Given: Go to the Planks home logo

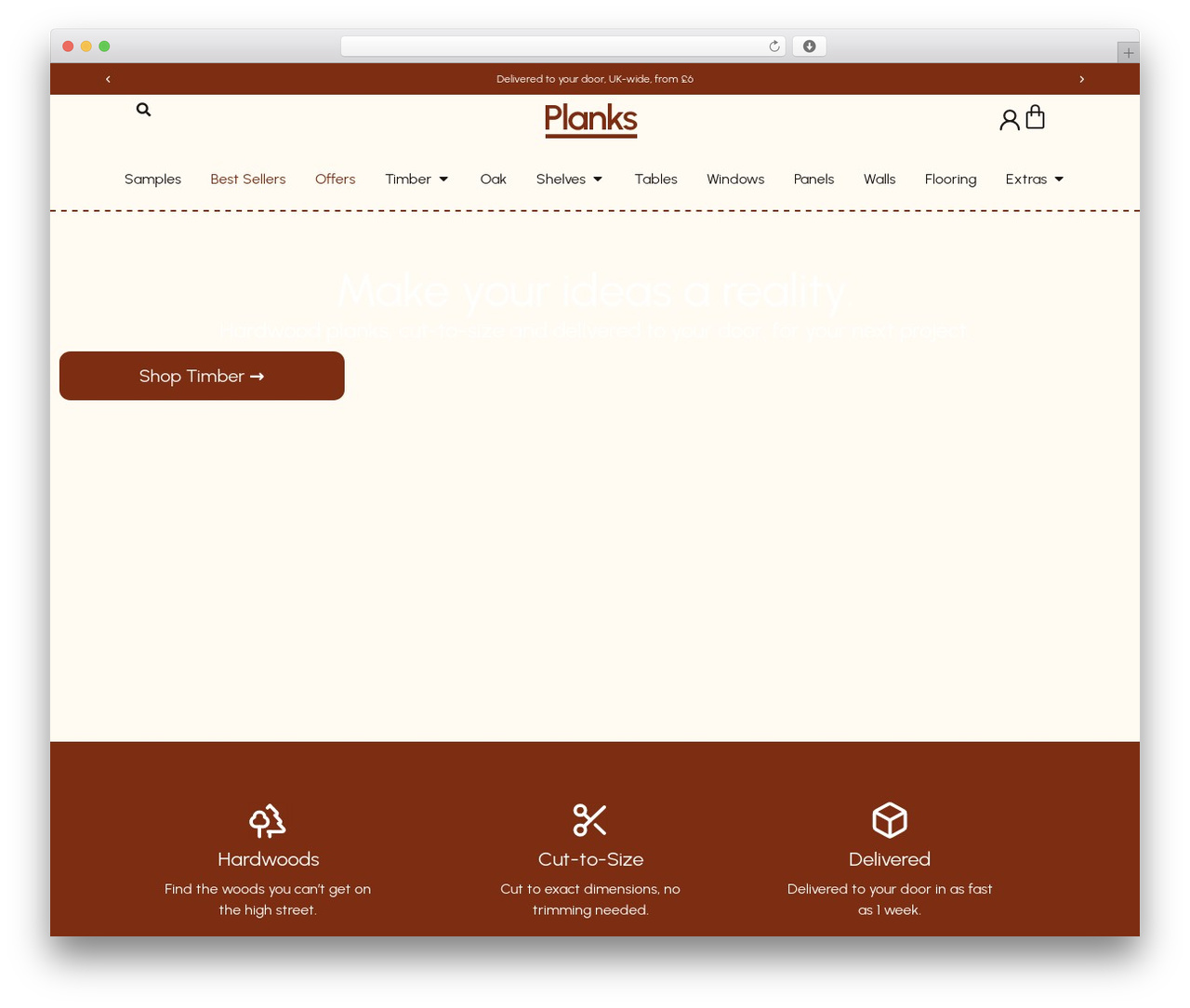Looking at the screenshot, I should point(591,120).
